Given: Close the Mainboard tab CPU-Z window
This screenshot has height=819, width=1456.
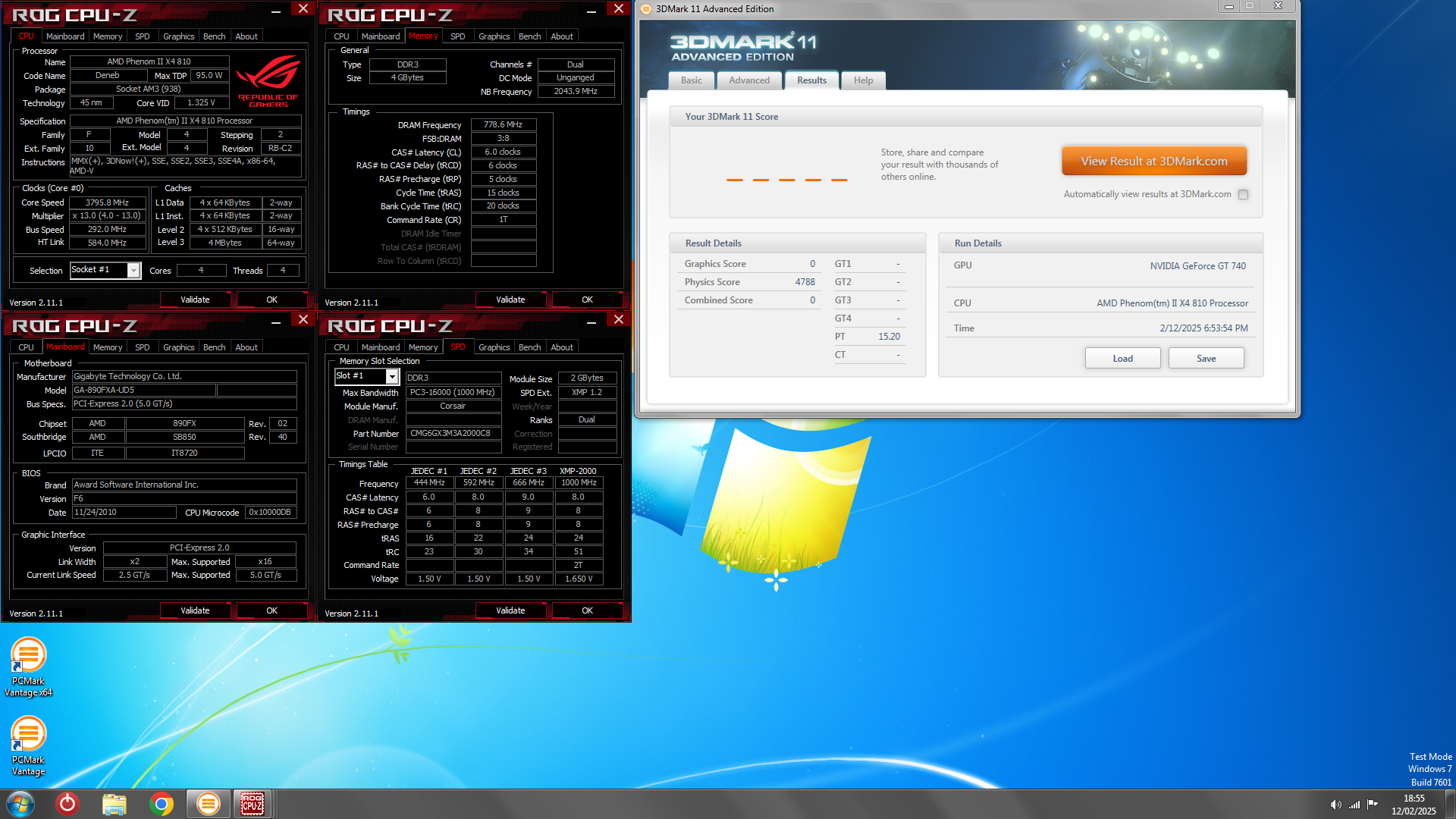Looking at the screenshot, I should [303, 319].
